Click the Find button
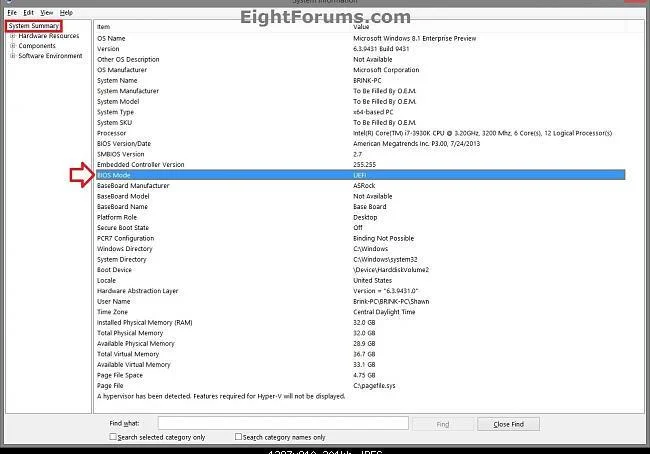This screenshot has width=650, height=454. pos(443,424)
